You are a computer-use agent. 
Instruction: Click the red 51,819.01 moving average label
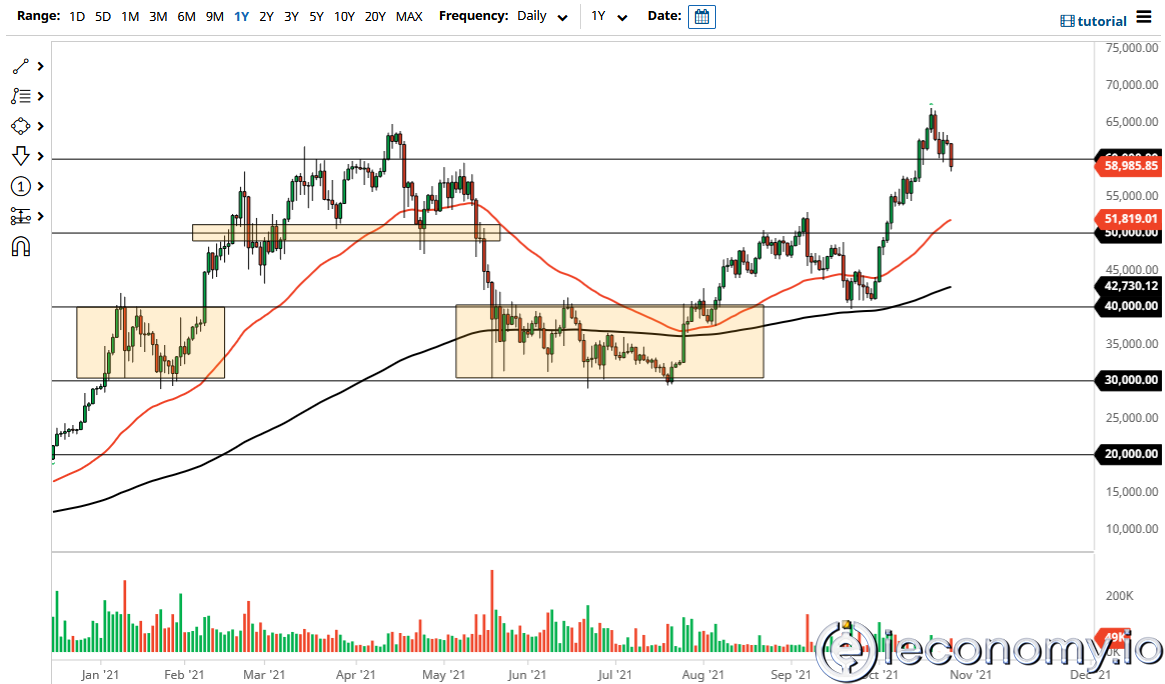[1130, 218]
